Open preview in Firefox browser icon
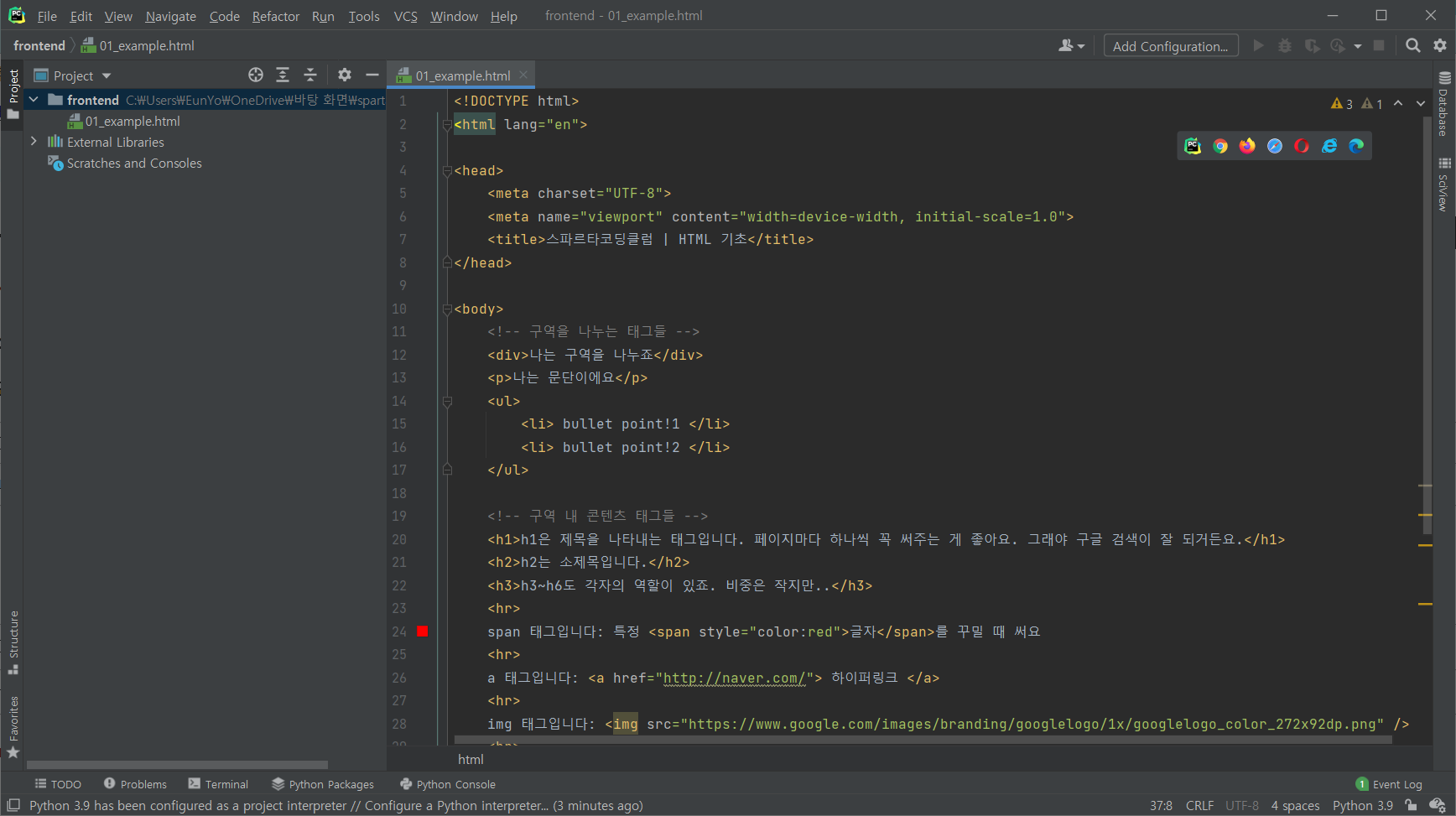This screenshot has height=816, width=1456. coord(1247,146)
